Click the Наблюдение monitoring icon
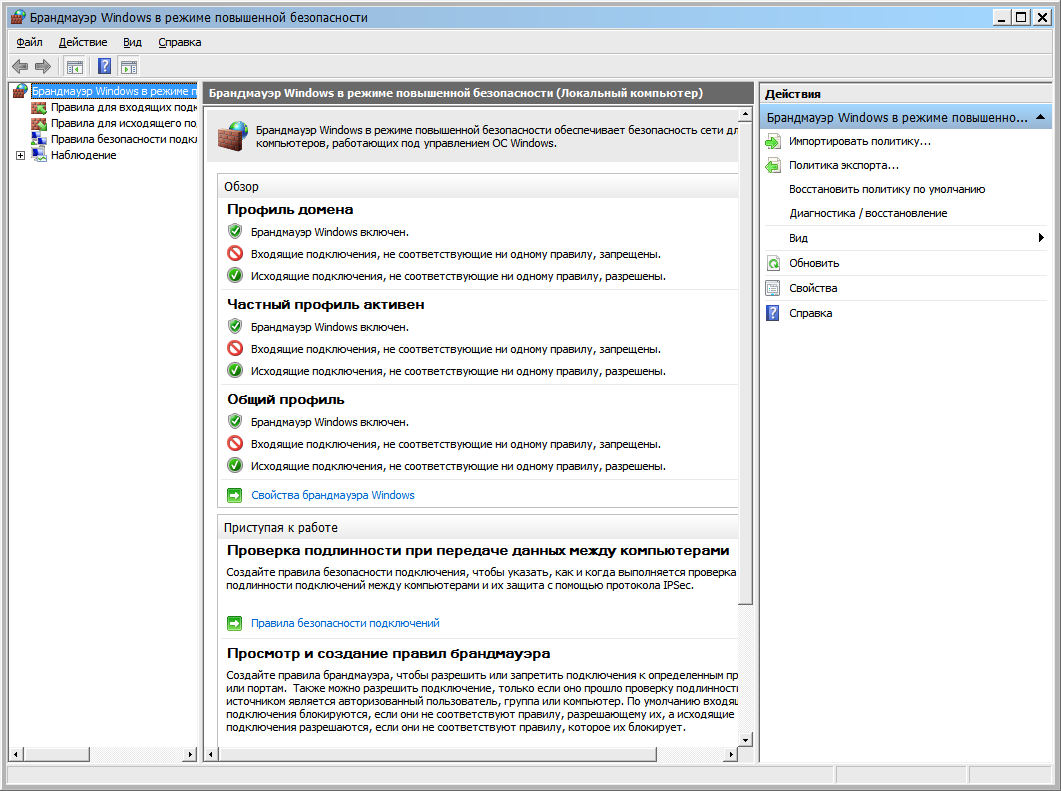The width and height of the screenshot is (1061, 791). [x=39, y=155]
